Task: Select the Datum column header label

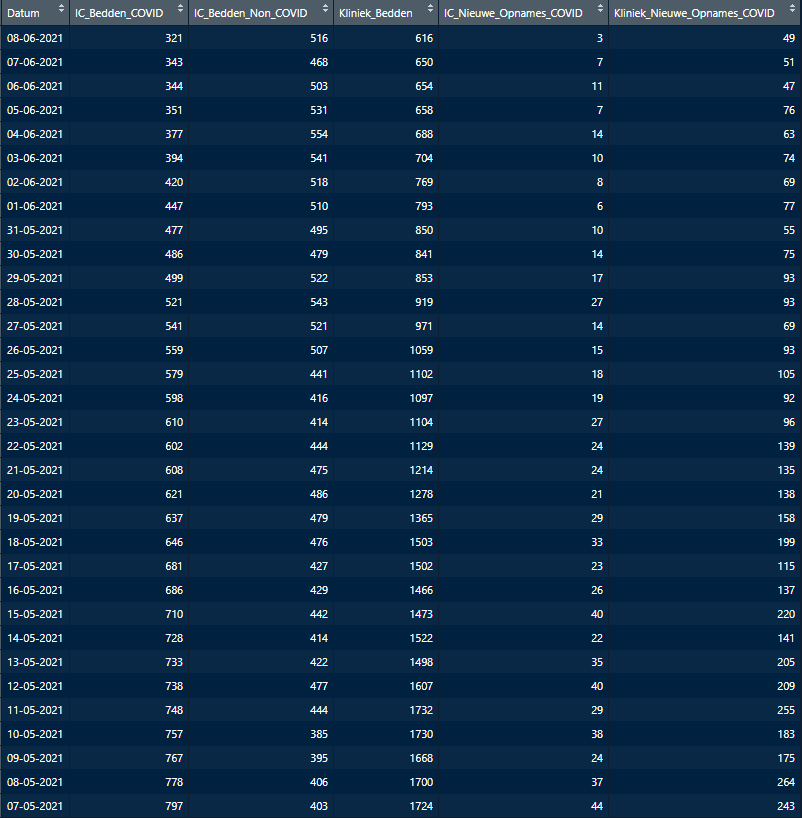Action: [x=23, y=13]
